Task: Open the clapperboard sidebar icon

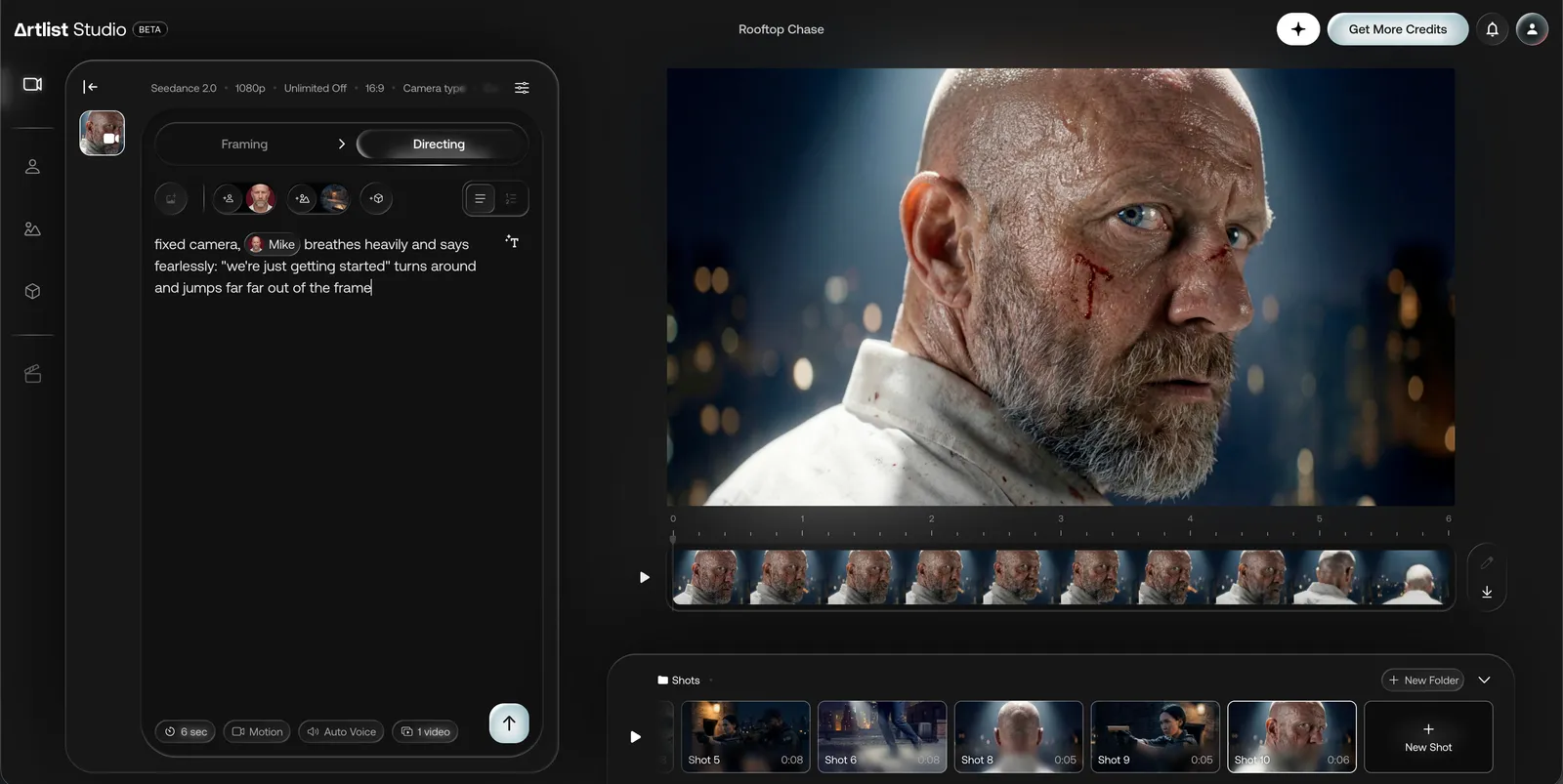Action: [32, 374]
